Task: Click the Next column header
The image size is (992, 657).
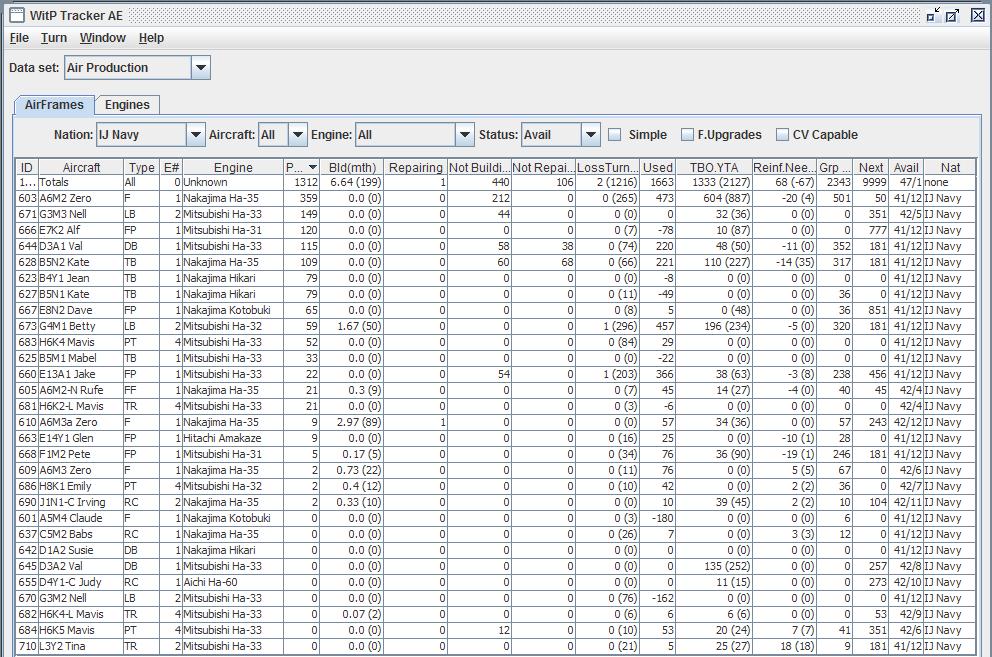Action: 871,167
